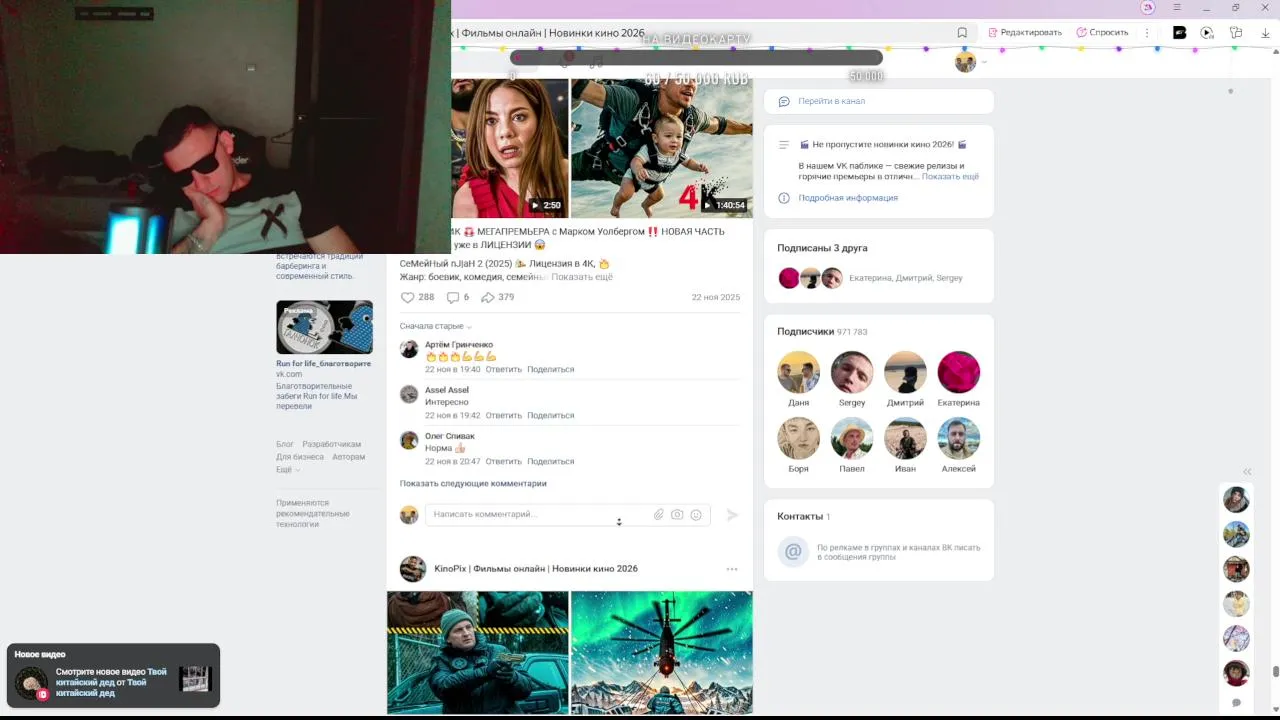Open the KinoPix post three-dot menu
The image size is (1280, 720).
click(732, 569)
